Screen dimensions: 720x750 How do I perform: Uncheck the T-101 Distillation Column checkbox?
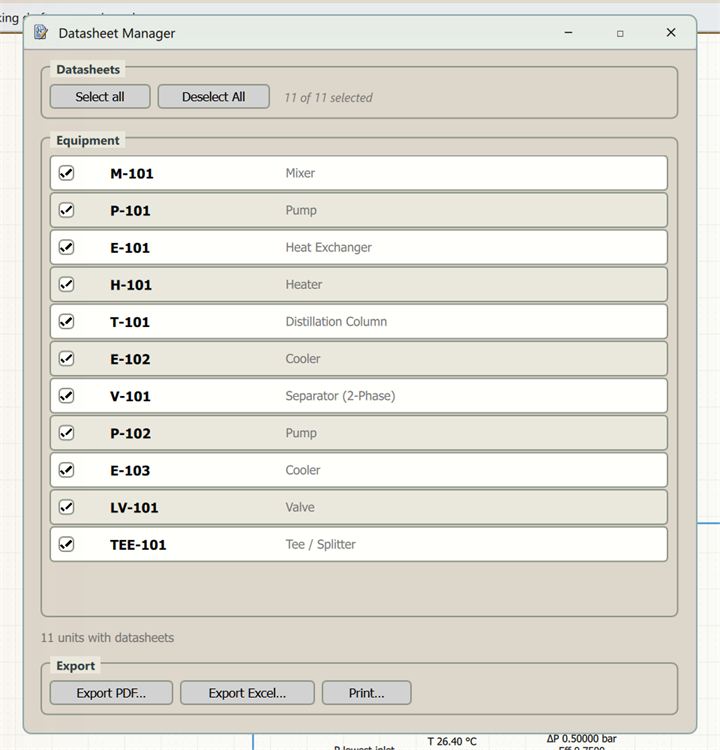point(66,321)
